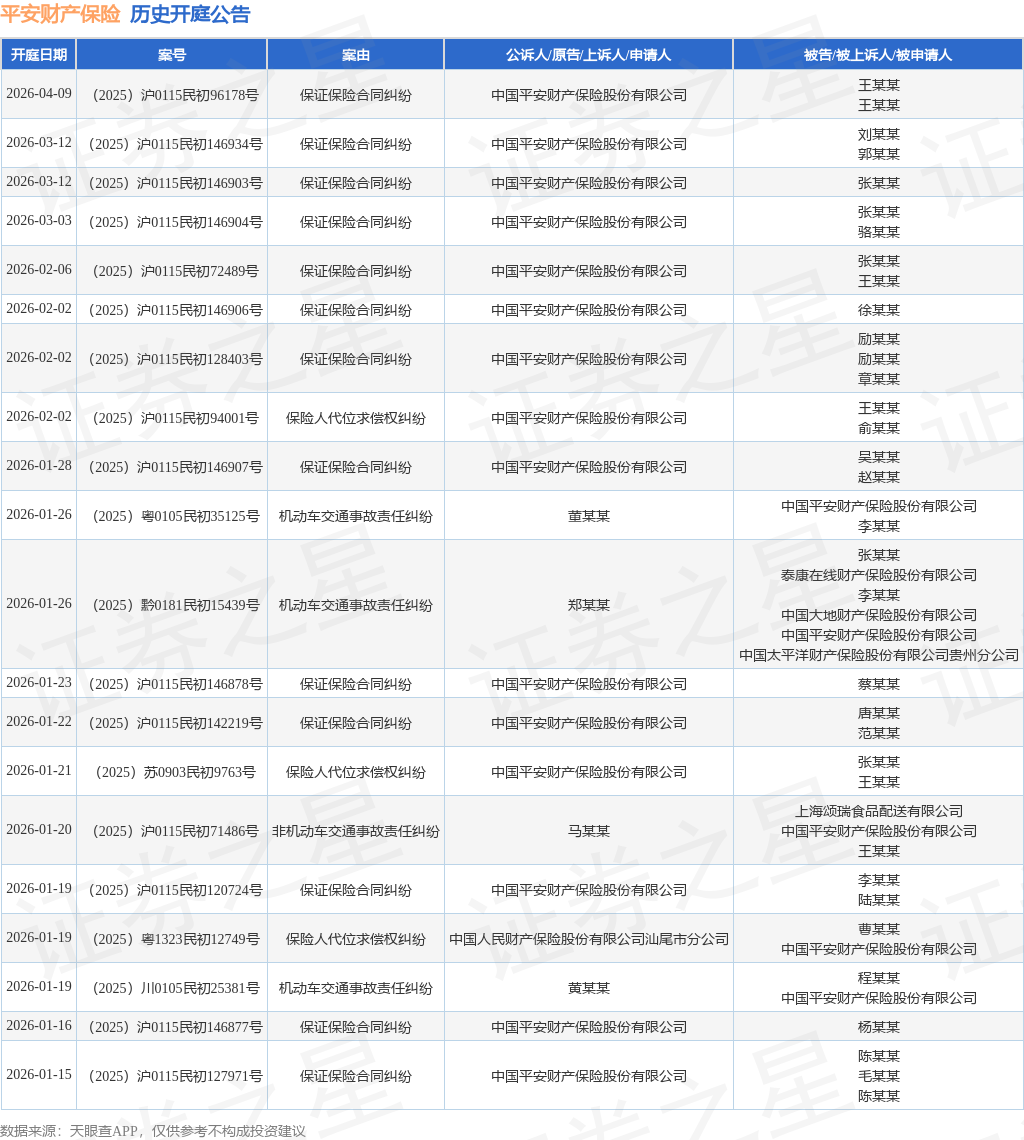The height and width of the screenshot is (1140, 1024).
Task: Click date cell 2026-01-20
Action: 39,830
